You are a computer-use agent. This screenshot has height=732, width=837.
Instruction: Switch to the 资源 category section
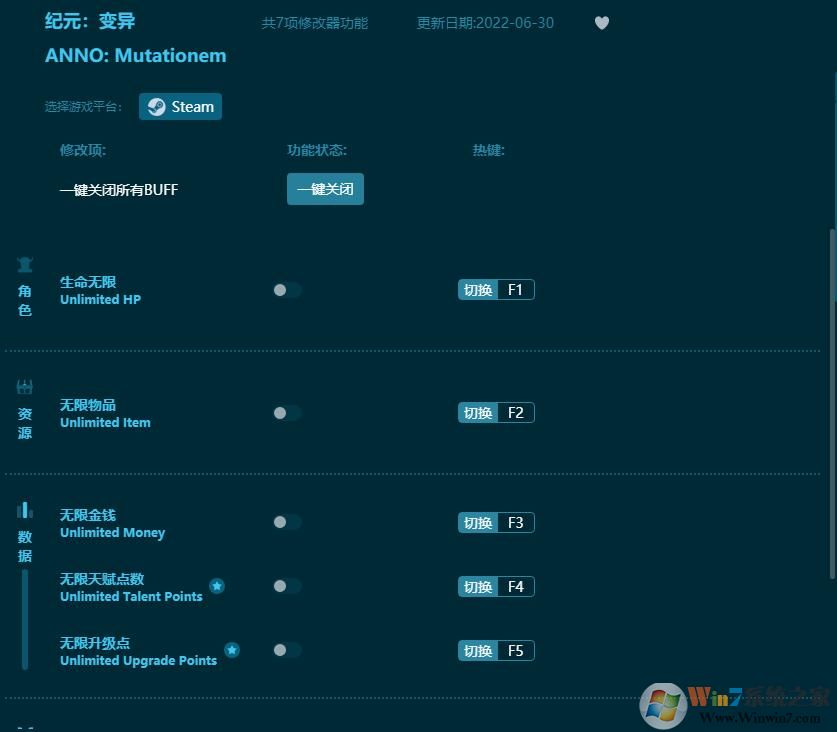24,422
